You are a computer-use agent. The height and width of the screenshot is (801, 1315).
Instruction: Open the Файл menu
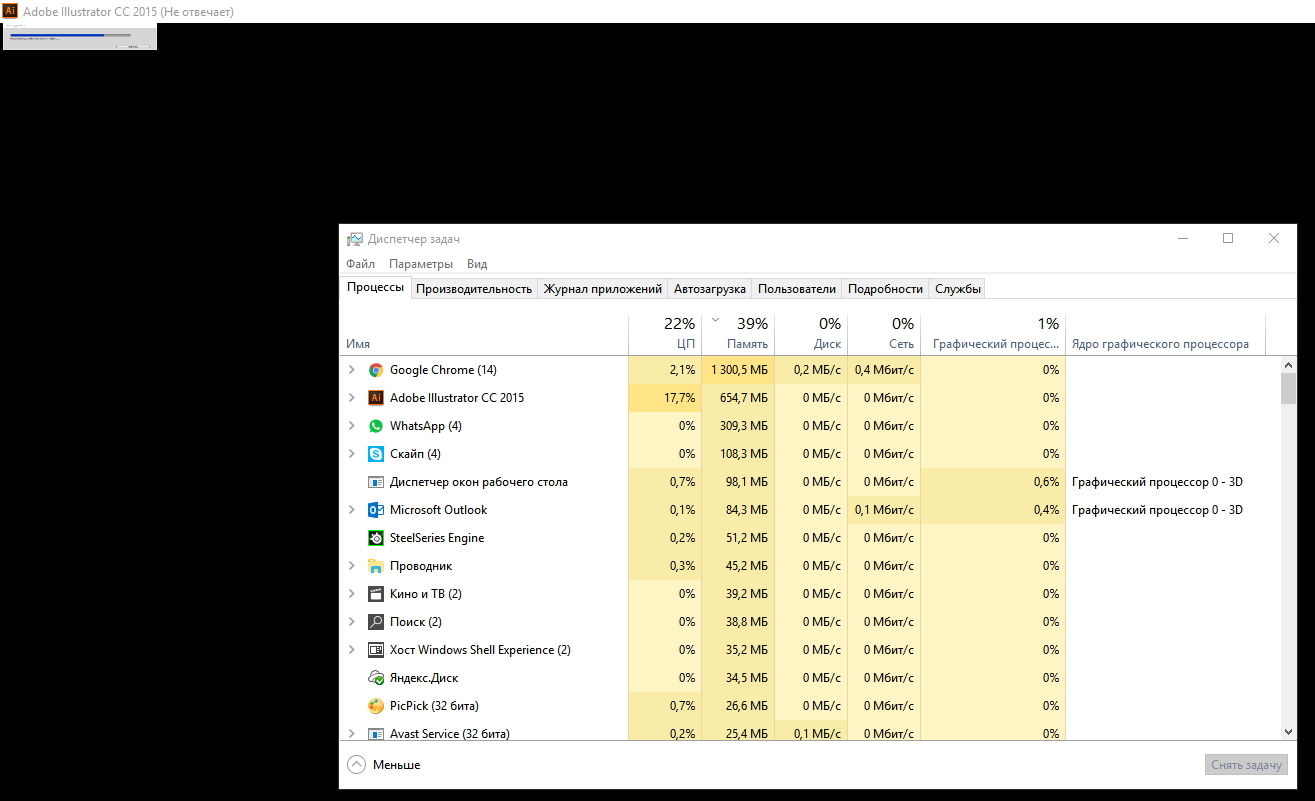[360, 264]
